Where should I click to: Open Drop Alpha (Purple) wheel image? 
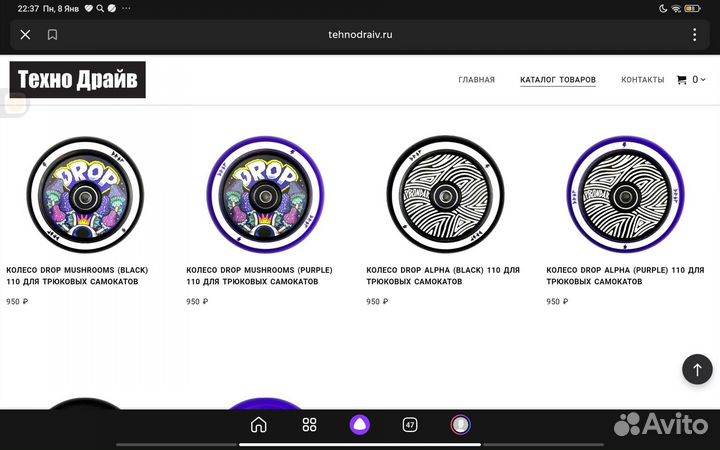coord(625,194)
